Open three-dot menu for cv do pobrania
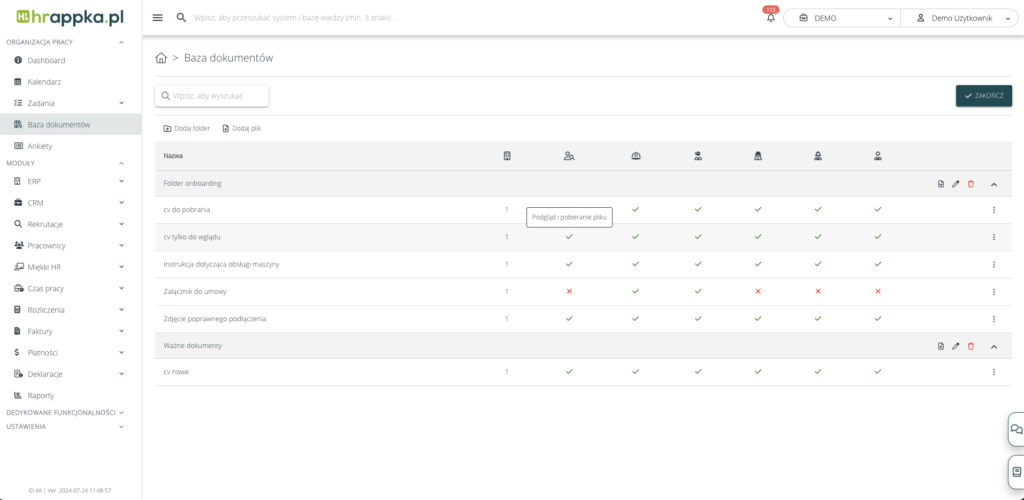Viewport: 1024px width, 500px height. point(993,210)
